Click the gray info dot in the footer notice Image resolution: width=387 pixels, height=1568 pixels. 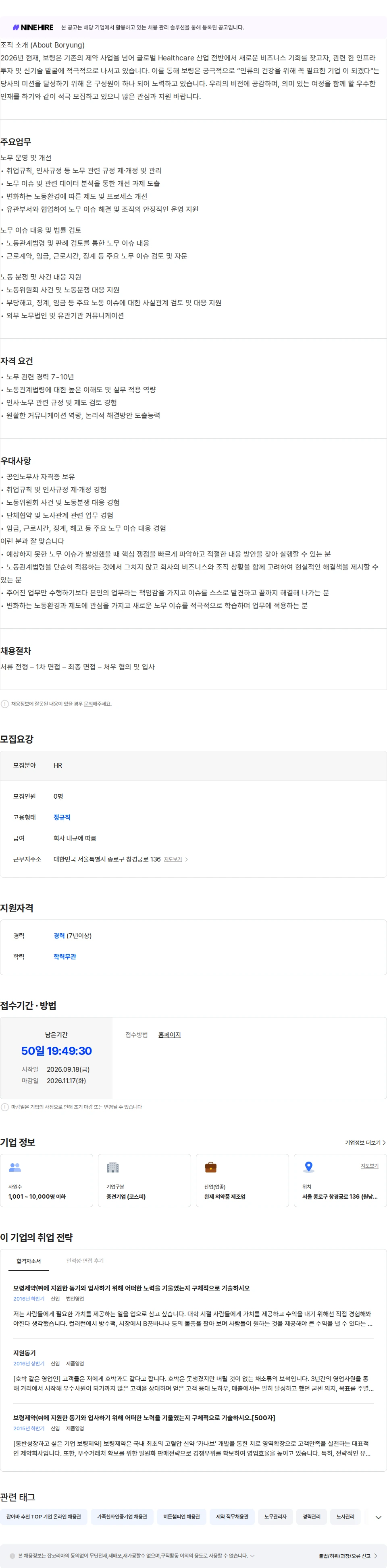tap(12, 1556)
